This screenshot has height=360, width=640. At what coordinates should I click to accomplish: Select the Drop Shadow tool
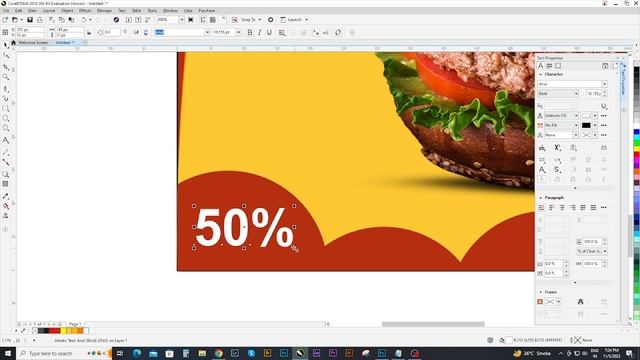click(x=6, y=174)
